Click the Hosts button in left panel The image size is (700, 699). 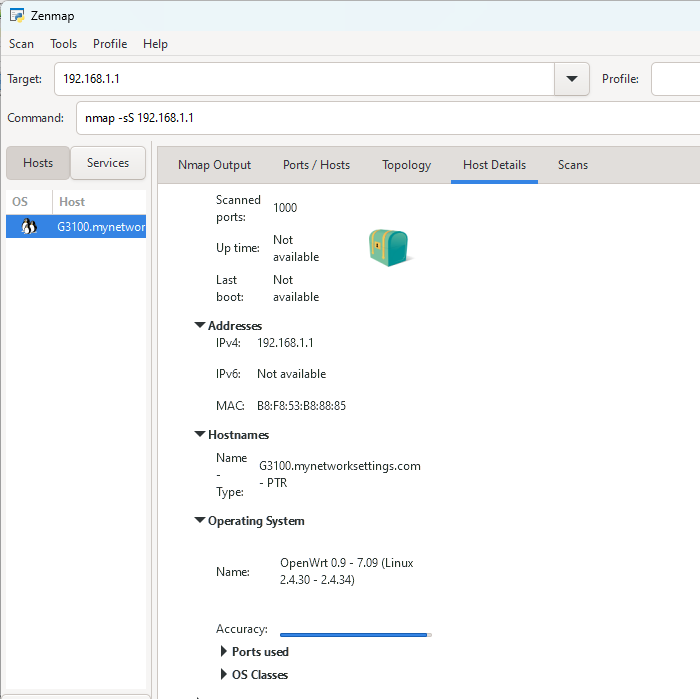pyautogui.click(x=38, y=163)
